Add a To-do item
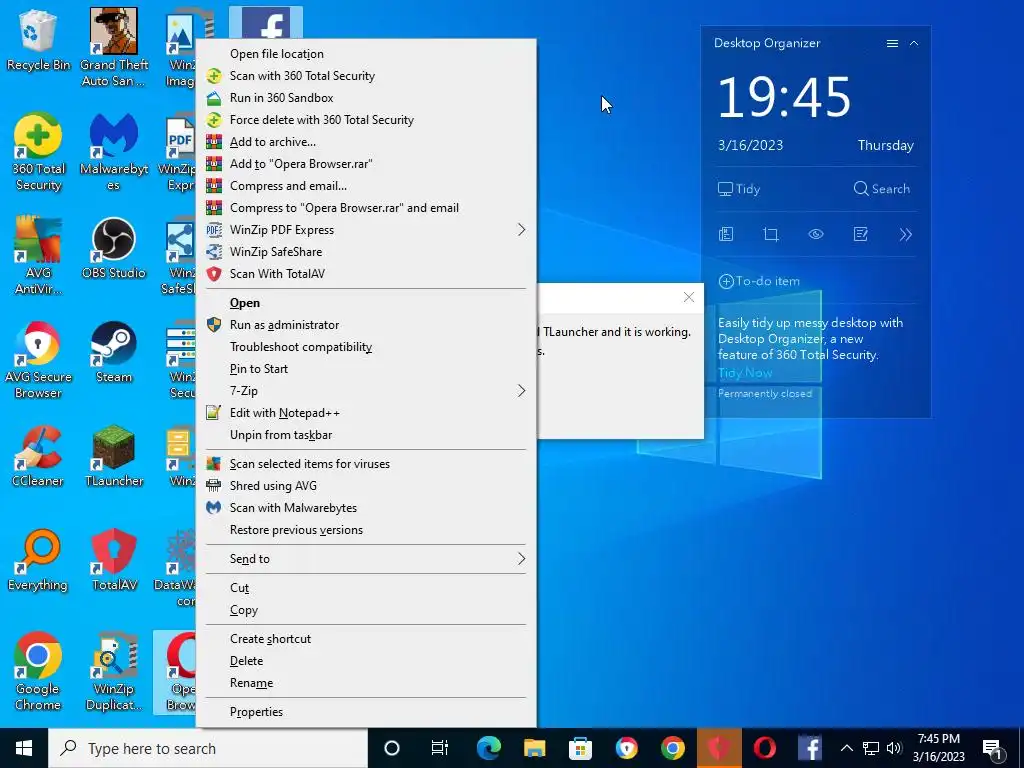This screenshot has height=768, width=1024. pos(759,281)
